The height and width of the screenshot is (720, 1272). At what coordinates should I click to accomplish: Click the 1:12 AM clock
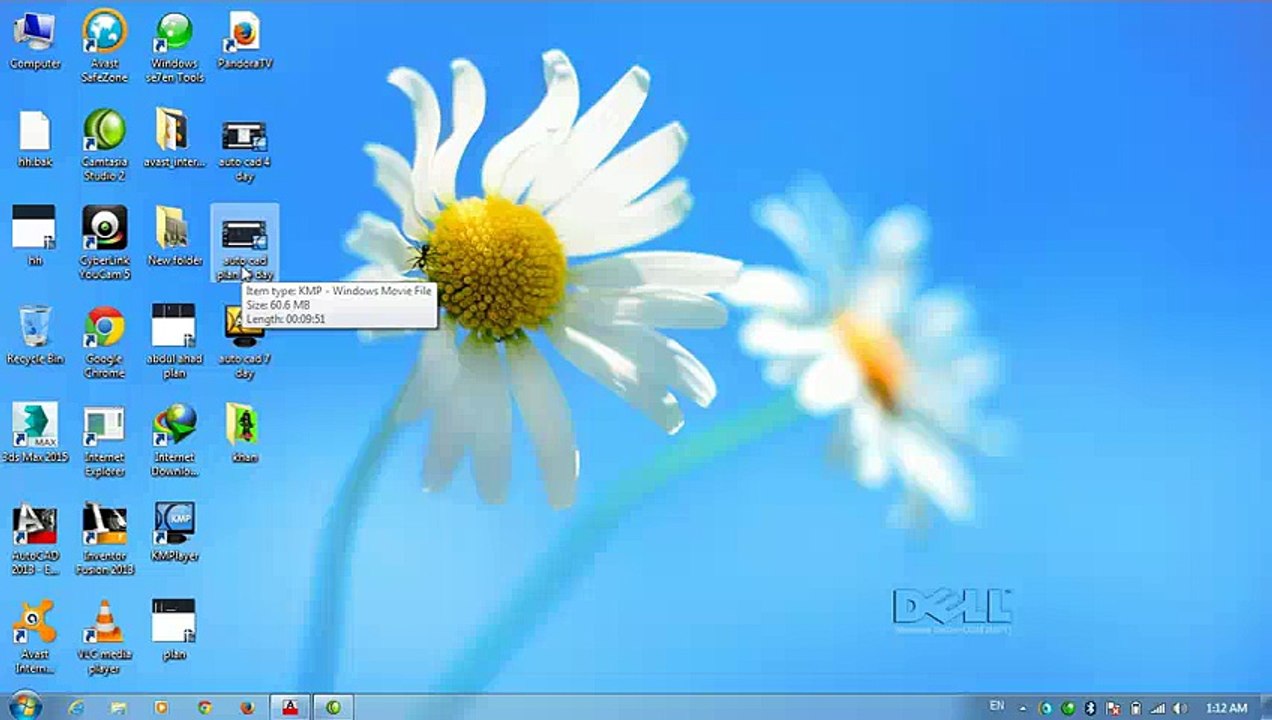(1227, 708)
